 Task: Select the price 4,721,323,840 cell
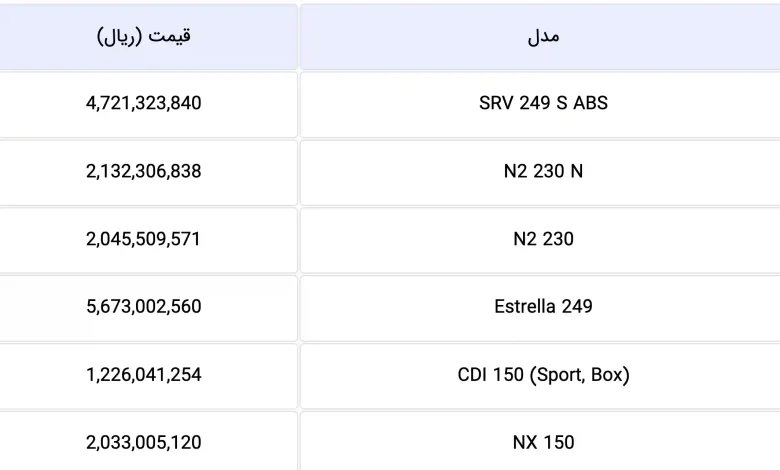[148, 104]
